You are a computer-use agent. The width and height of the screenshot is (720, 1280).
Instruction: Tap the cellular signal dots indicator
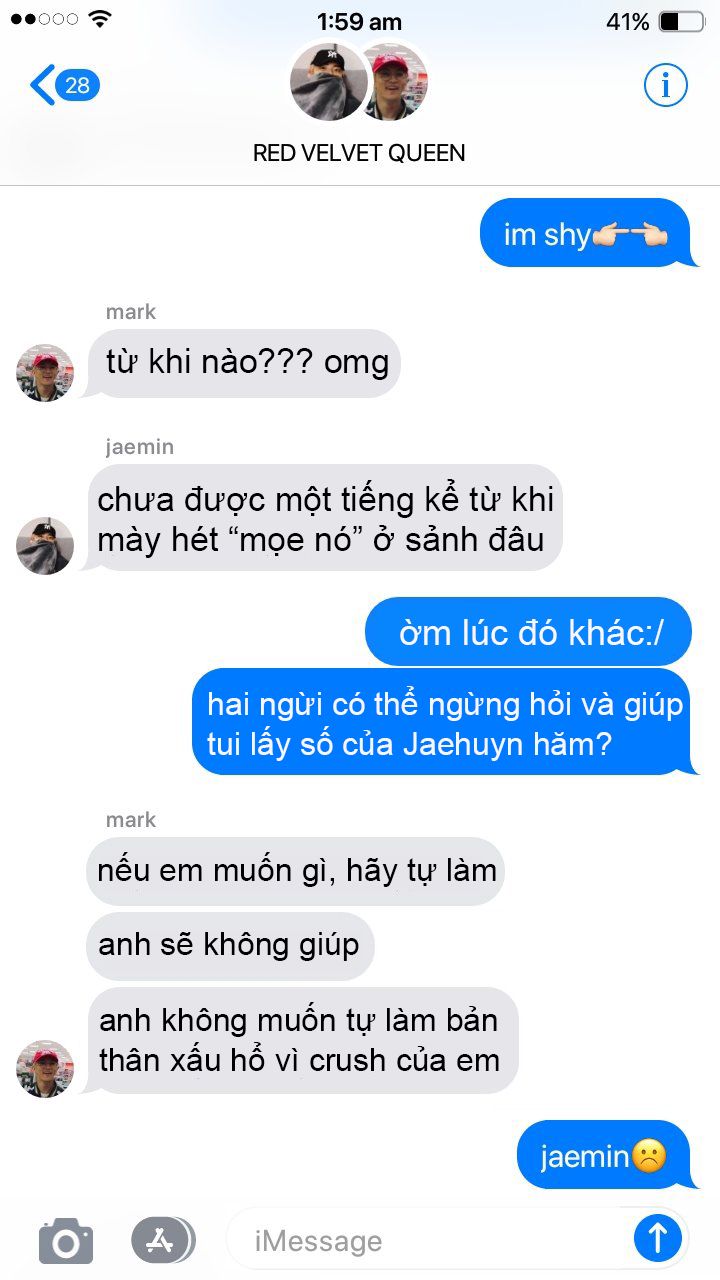[x=44, y=20]
